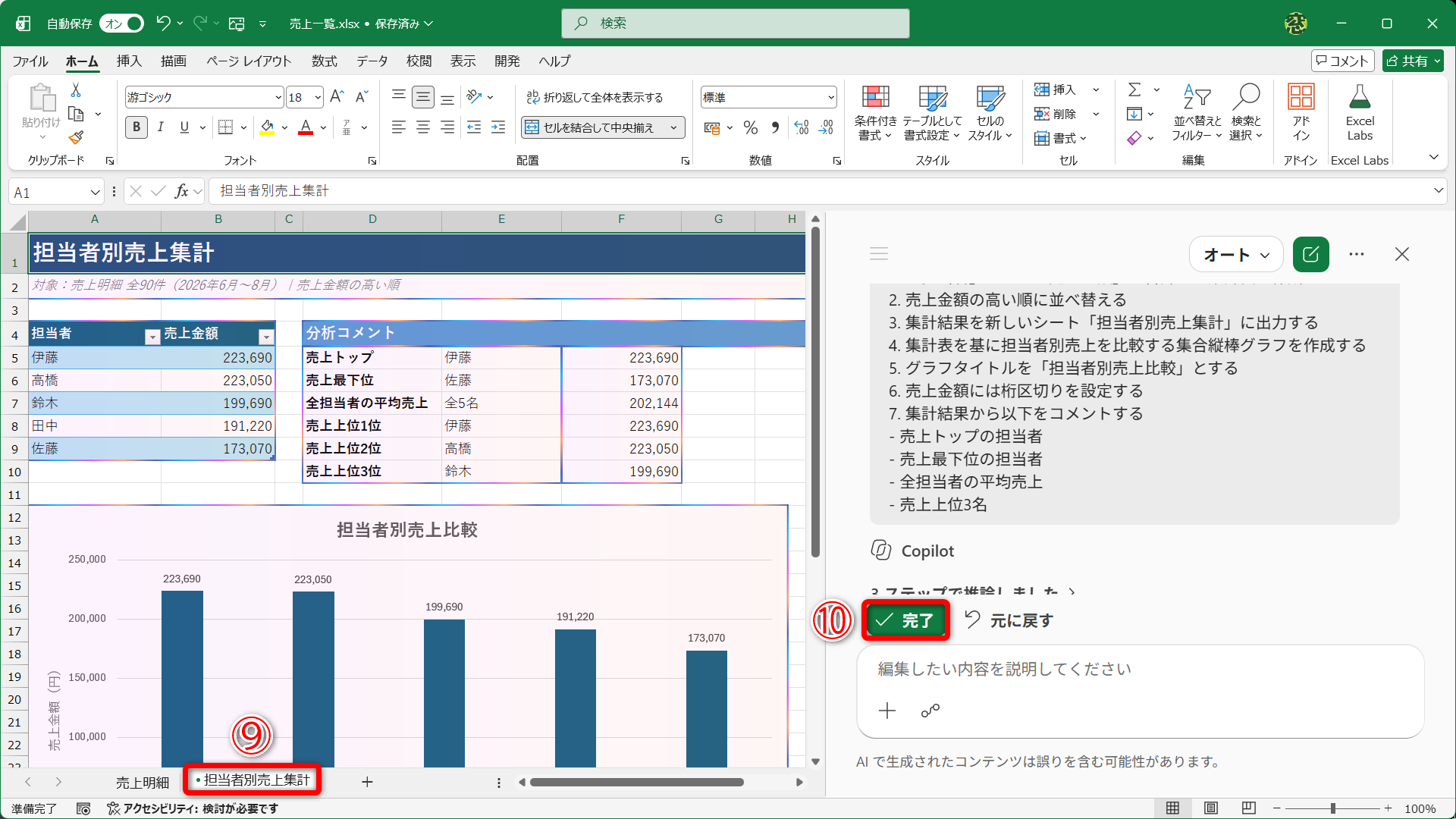Expand the formula bar
The width and height of the screenshot is (1456, 819).
pyautogui.click(x=1439, y=191)
